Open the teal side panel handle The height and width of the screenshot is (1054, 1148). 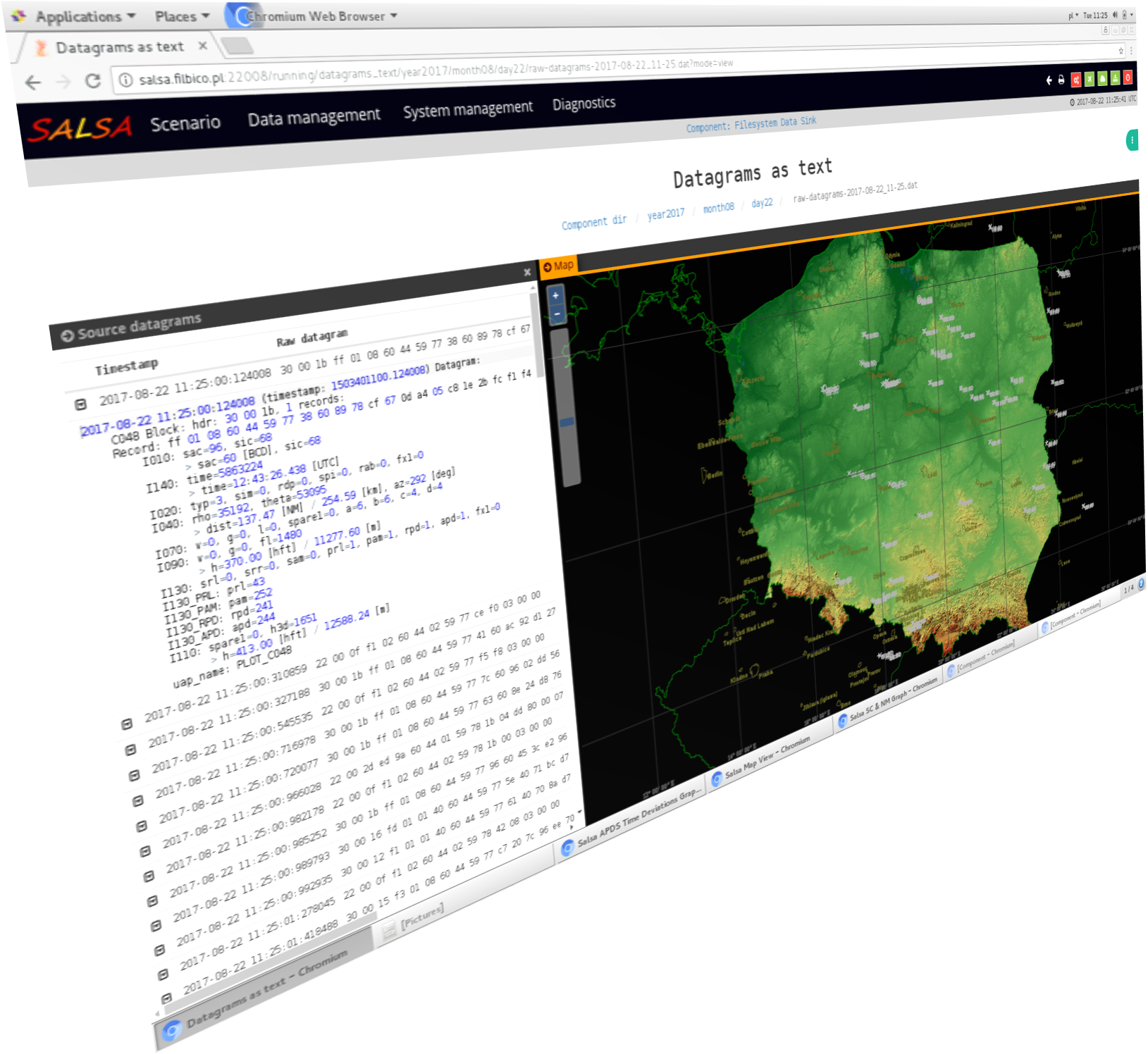[1132, 140]
